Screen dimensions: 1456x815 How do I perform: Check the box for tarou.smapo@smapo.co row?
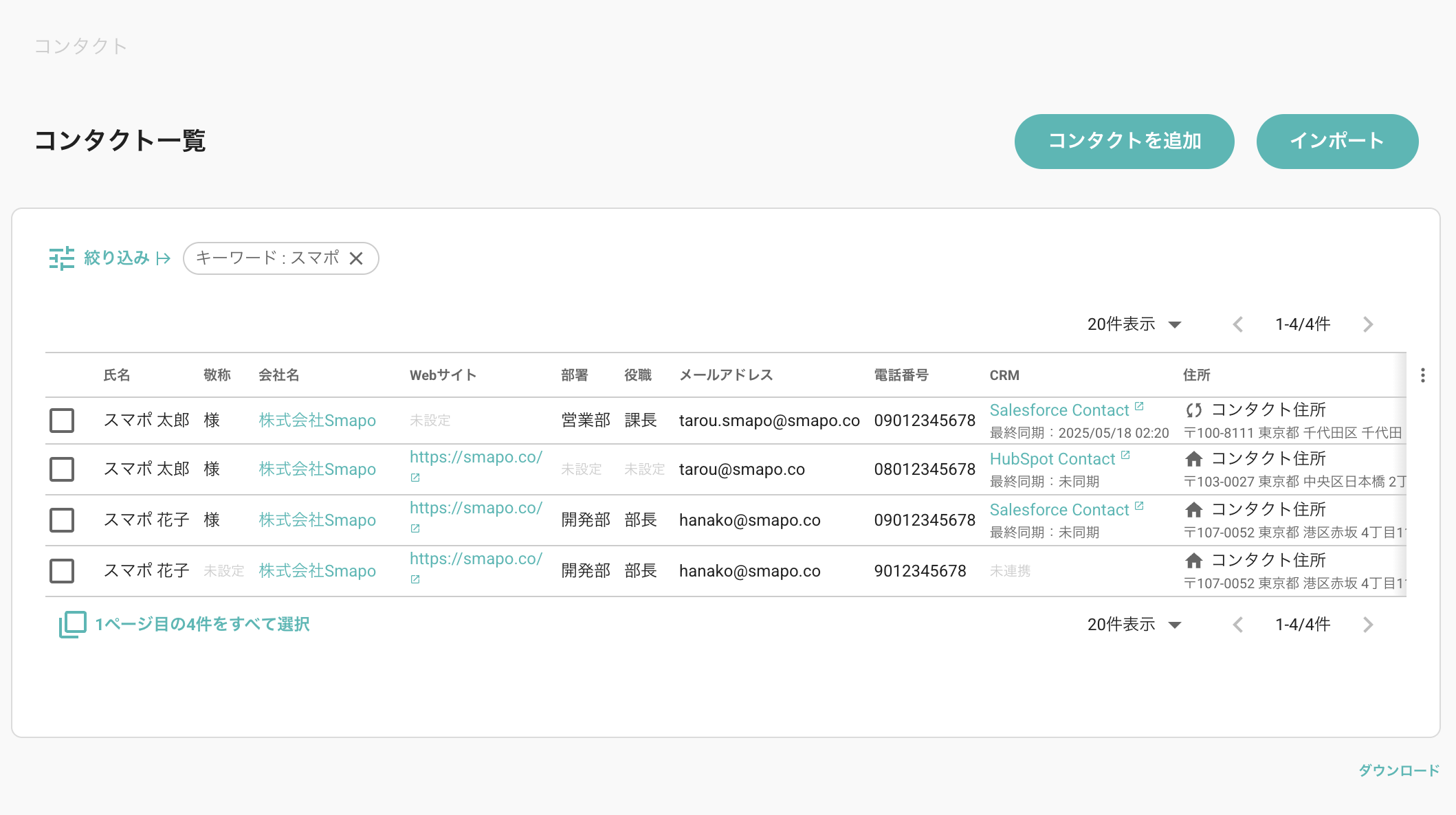click(62, 421)
